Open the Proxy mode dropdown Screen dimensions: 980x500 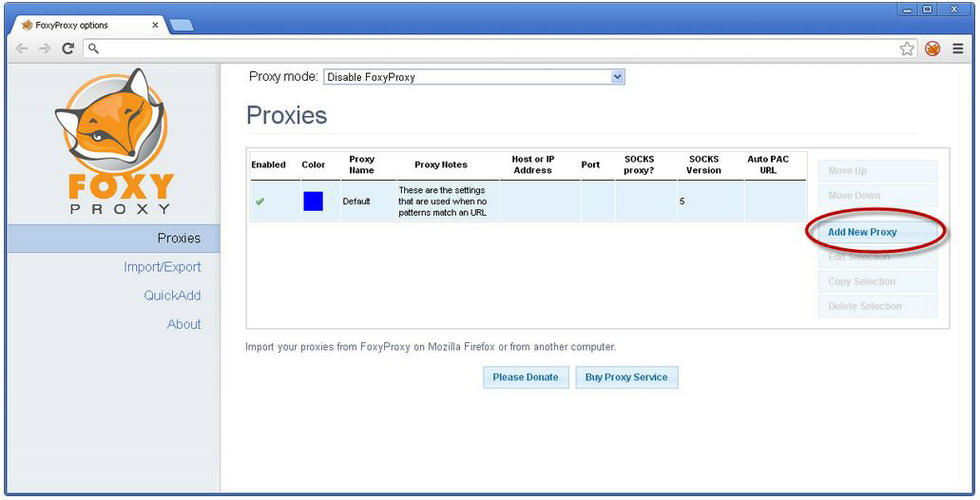[x=474, y=77]
